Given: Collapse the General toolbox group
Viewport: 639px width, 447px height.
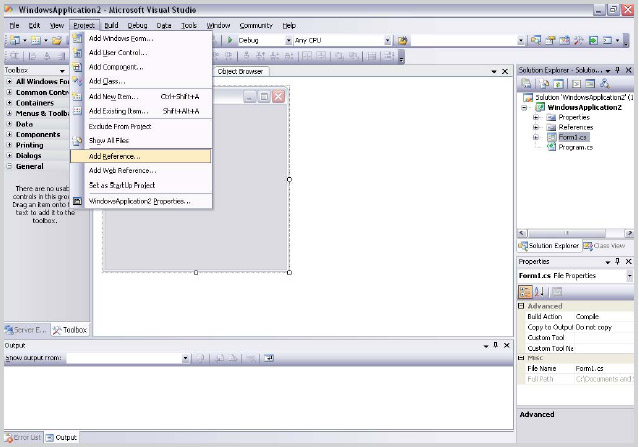Looking at the screenshot, I should pos(9,166).
